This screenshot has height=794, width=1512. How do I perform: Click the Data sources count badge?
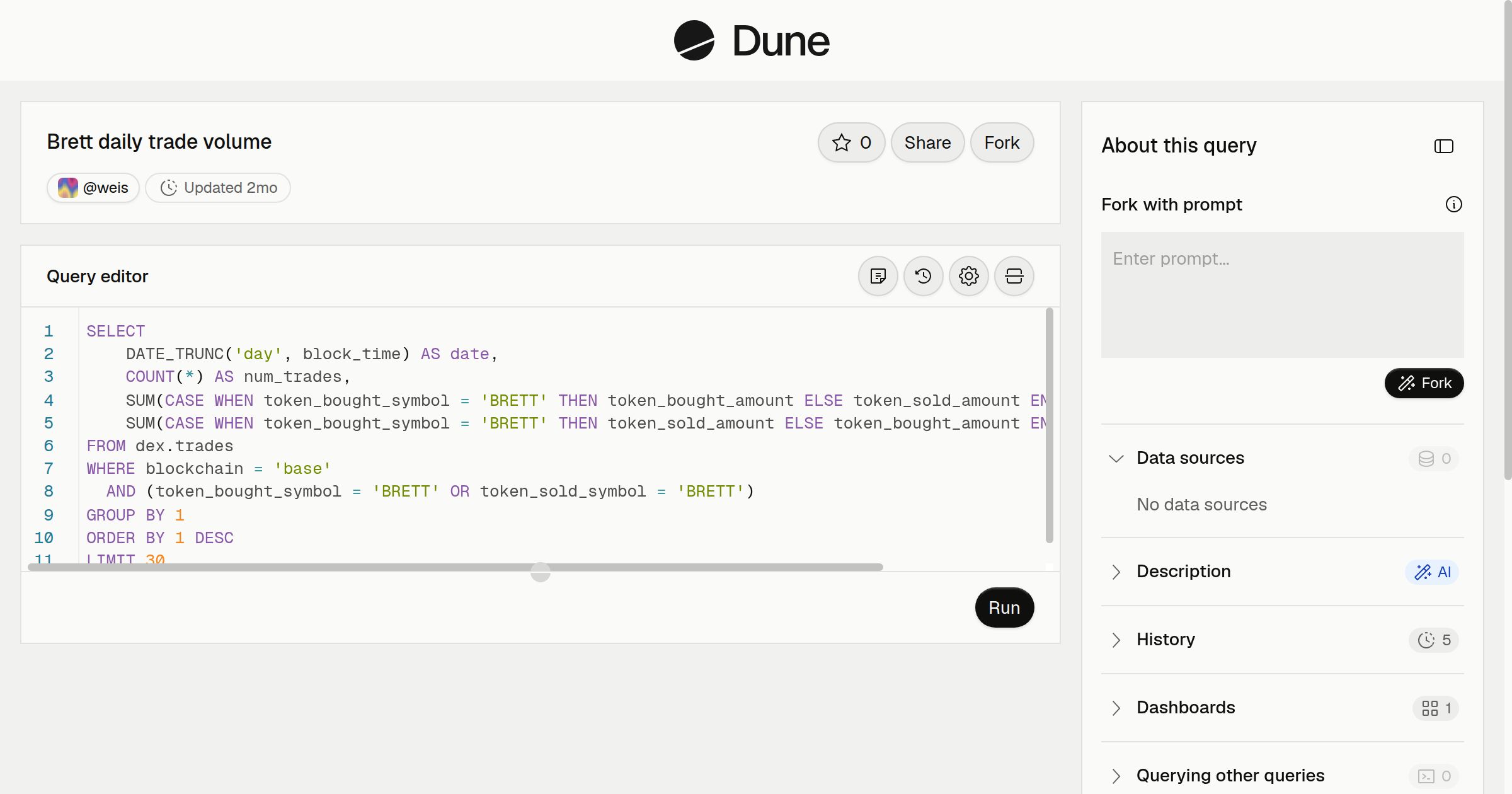click(x=1435, y=459)
